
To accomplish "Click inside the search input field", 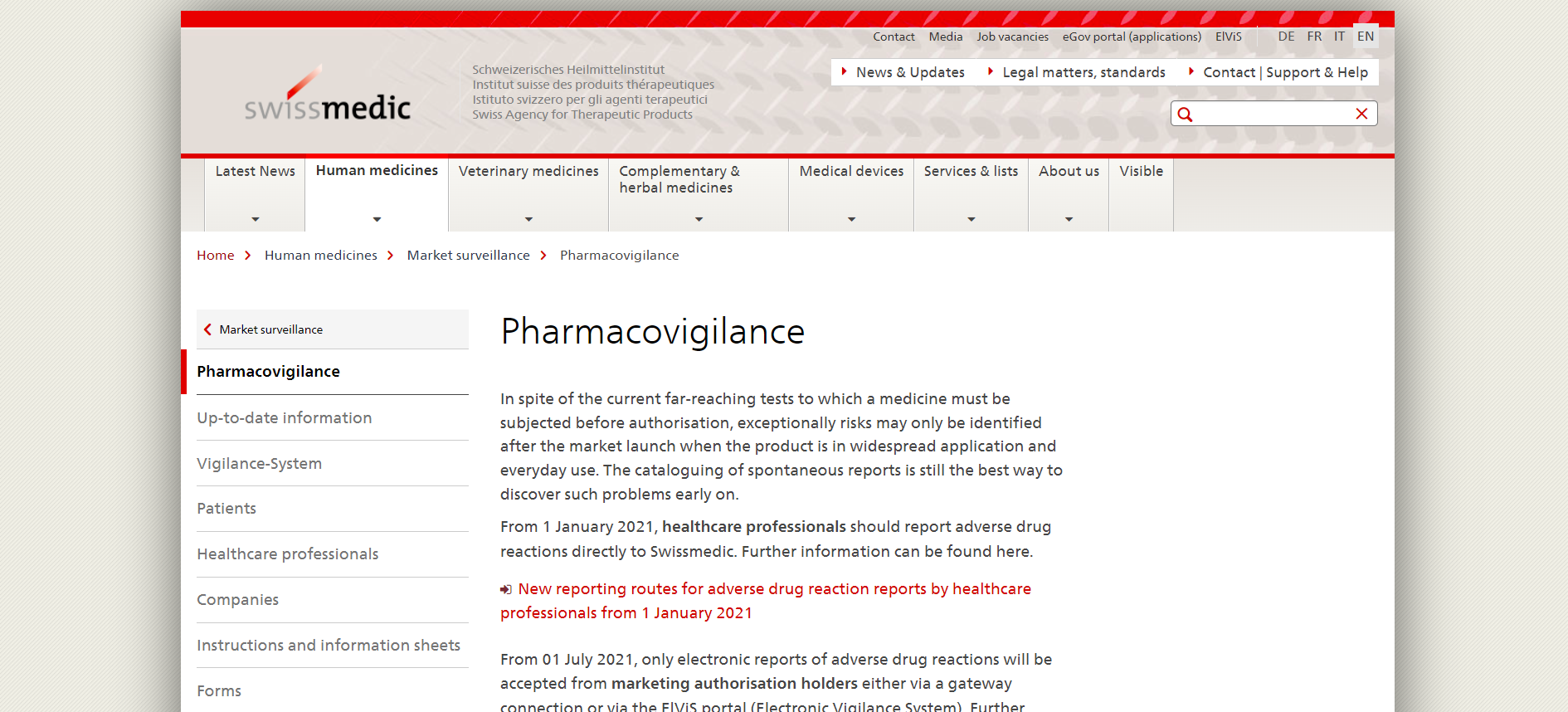I will [x=1273, y=114].
